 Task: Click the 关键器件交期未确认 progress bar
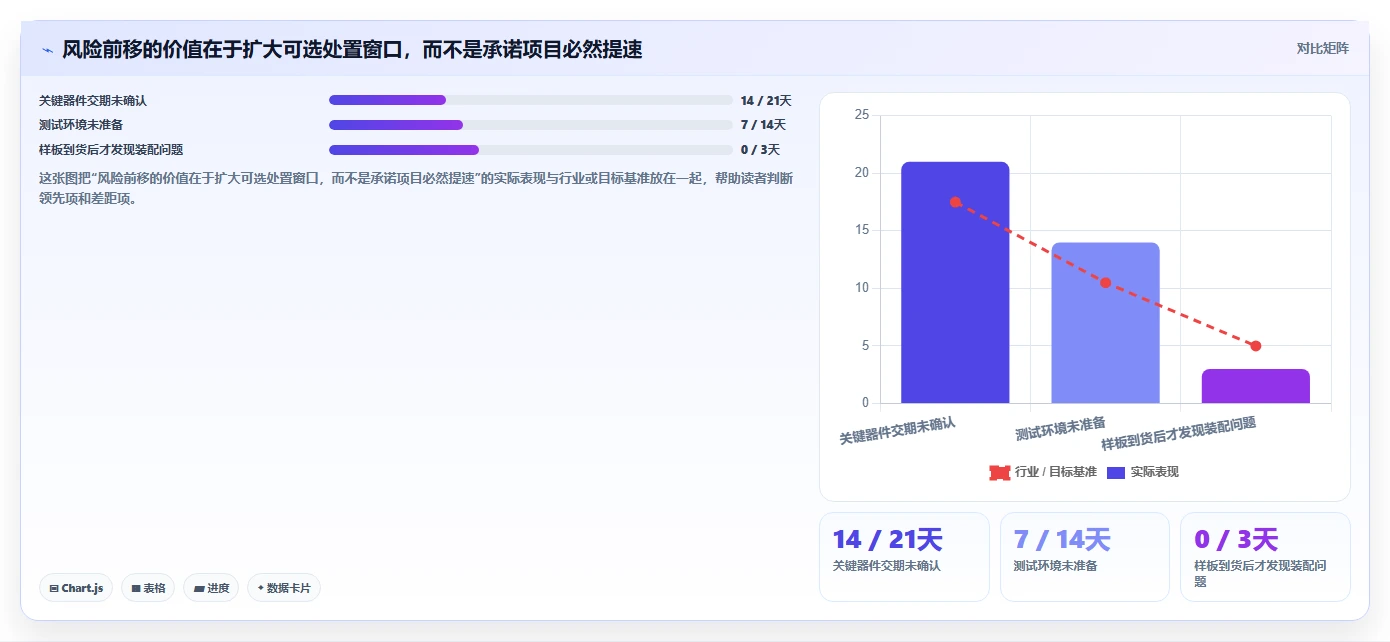(531, 100)
